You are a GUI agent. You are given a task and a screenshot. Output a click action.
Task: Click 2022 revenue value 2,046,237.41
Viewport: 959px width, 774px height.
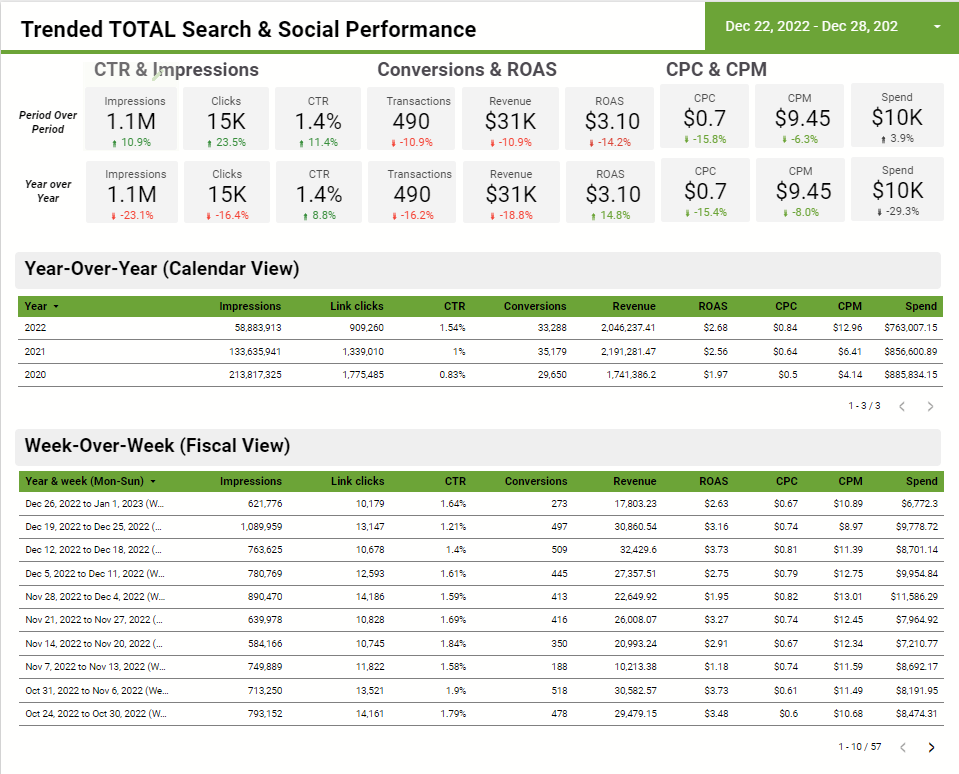[x=628, y=328]
